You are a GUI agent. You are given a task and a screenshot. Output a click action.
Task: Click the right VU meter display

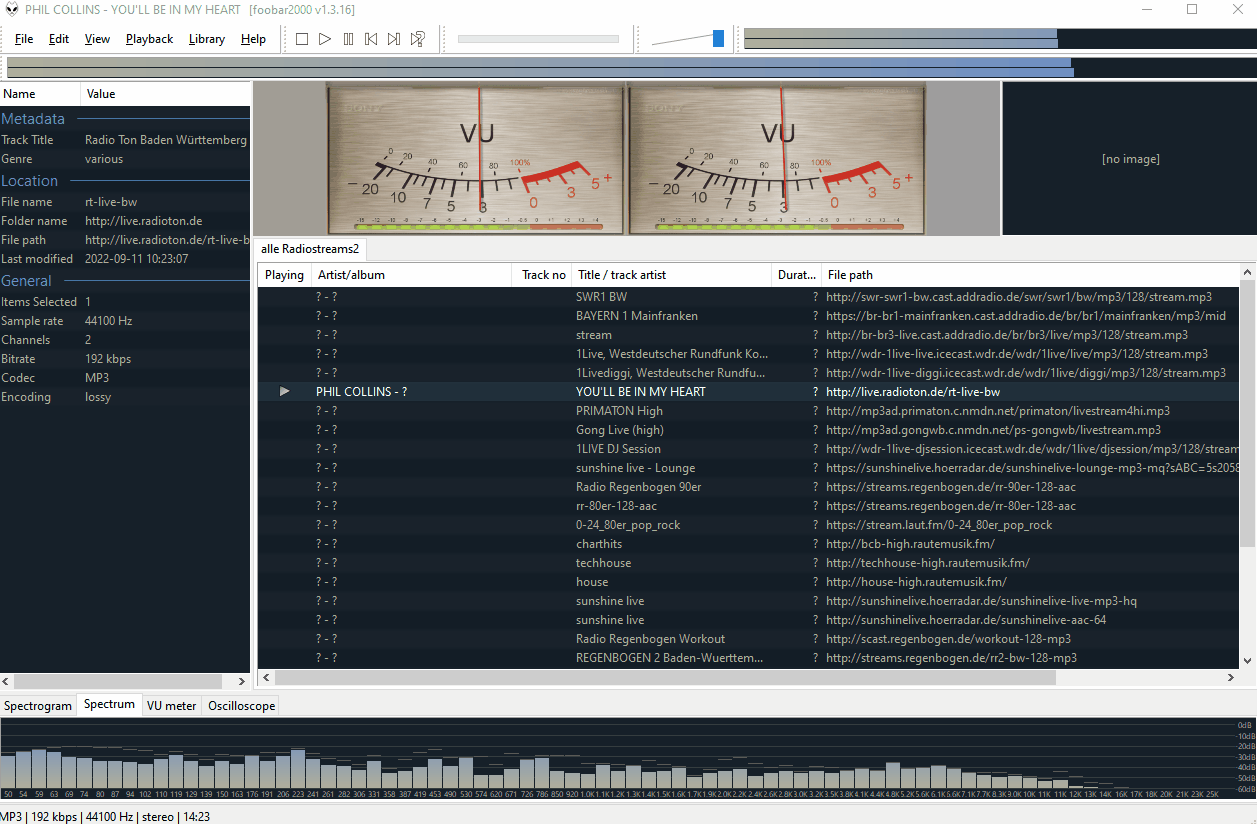(776, 158)
